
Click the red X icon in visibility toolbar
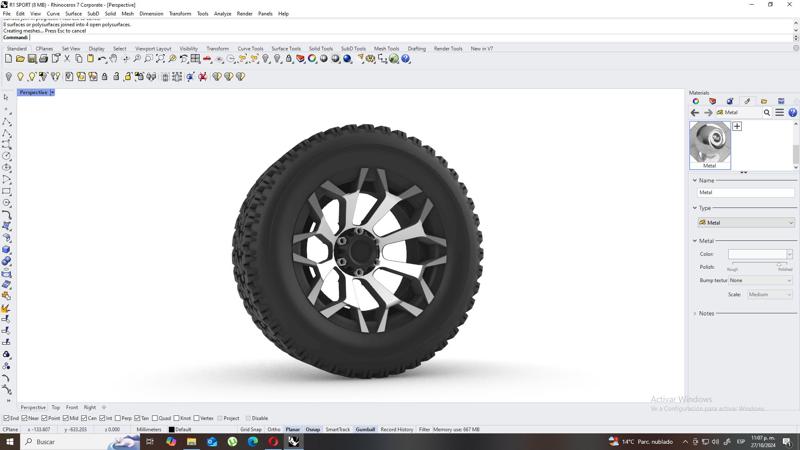tap(203, 77)
